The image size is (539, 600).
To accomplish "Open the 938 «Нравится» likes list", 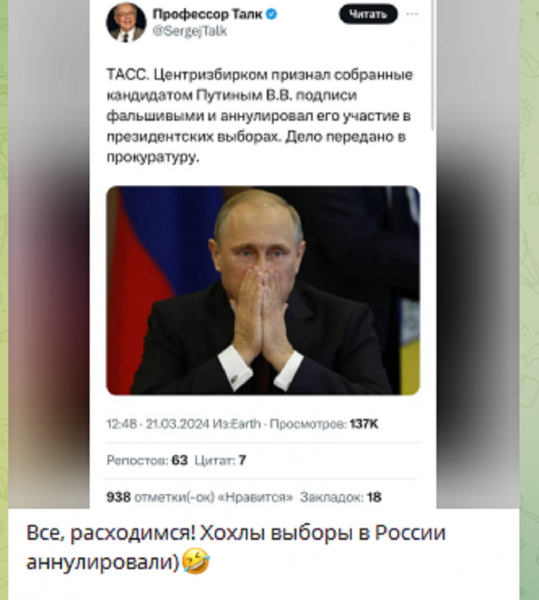I will 200,497.
